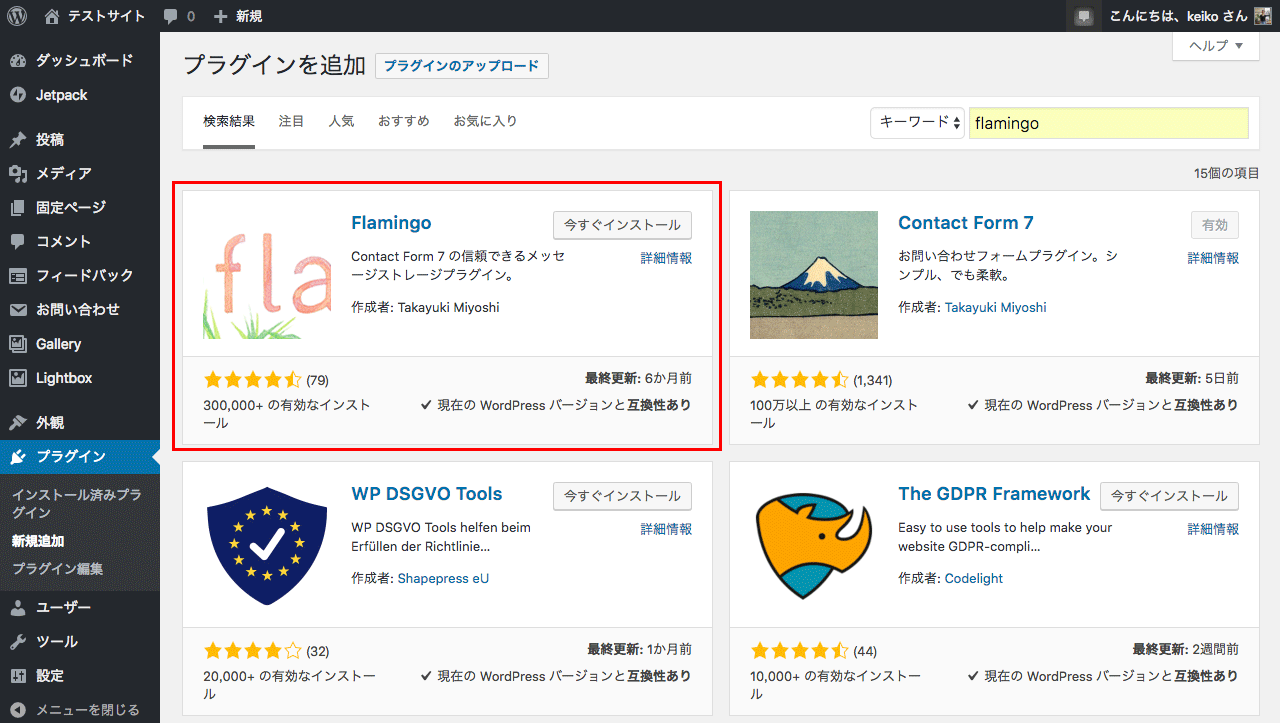Open インストール済みプラグイン submenu item
This screenshot has height=723, width=1280.
coord(76,504)
